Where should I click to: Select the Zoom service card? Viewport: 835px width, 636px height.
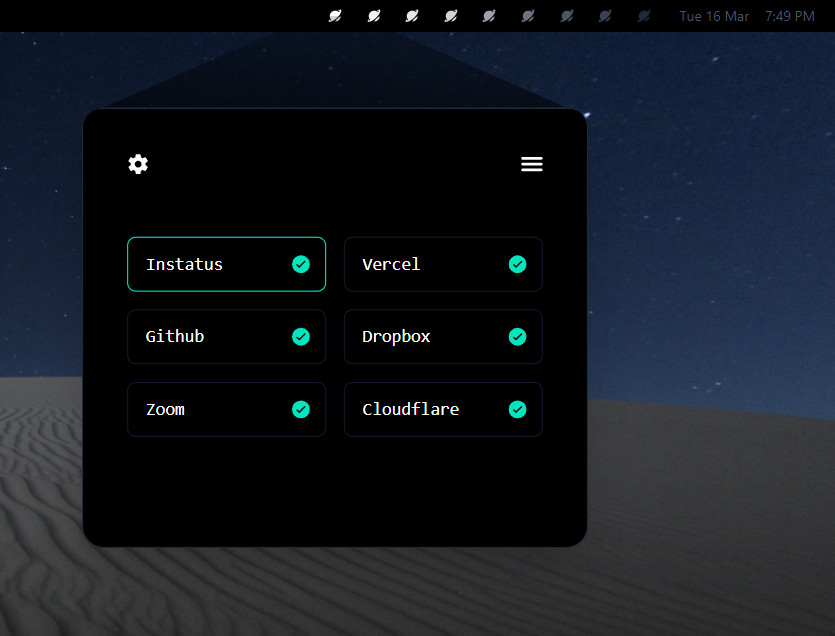click(x=226, y=409)
